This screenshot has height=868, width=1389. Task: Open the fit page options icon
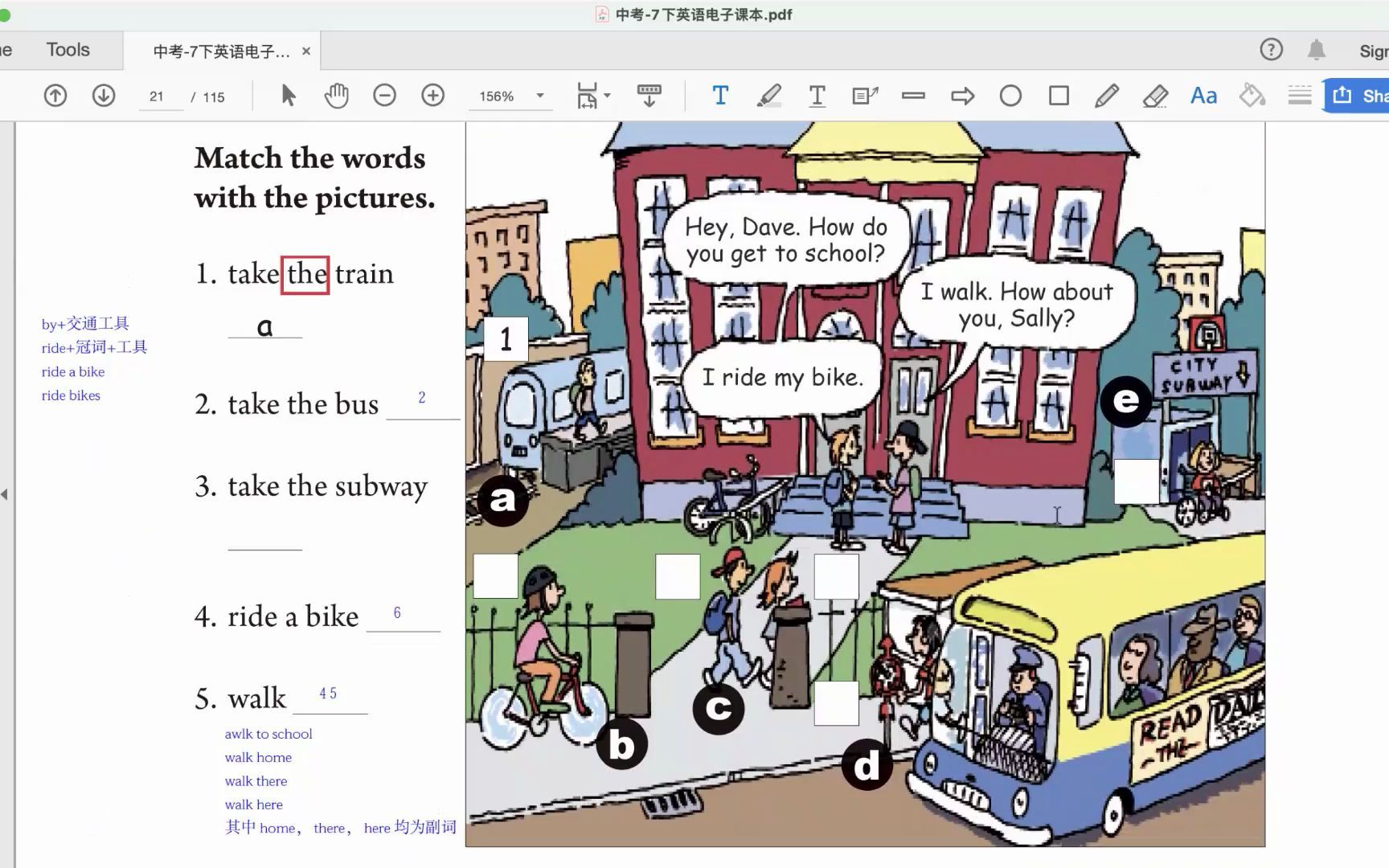pyautogui.click(x=588, y=96)
